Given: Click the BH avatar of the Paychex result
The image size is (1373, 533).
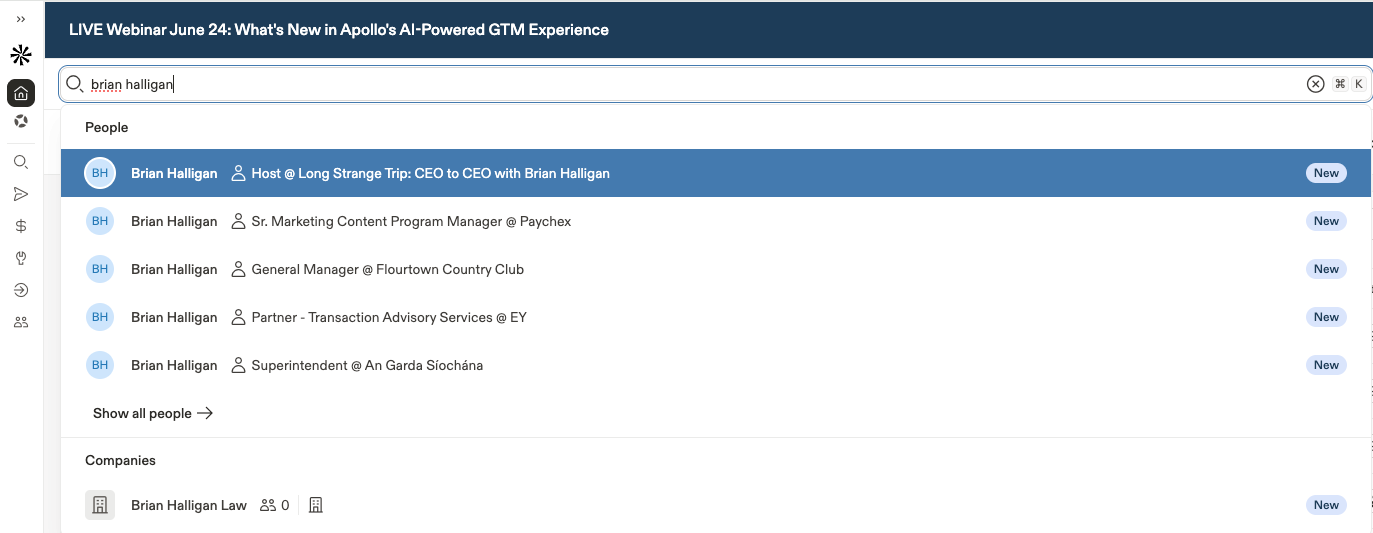Looking at the screenshot, I should click(100, 221).
